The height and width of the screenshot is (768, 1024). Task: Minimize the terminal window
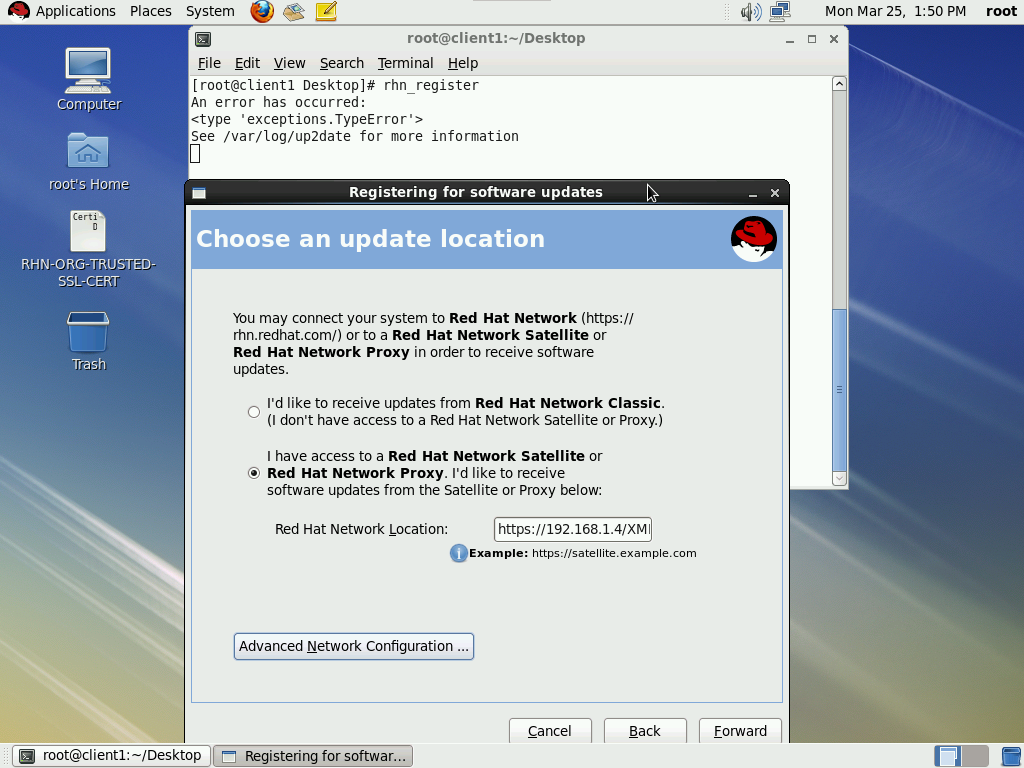(x=790, y=39)
